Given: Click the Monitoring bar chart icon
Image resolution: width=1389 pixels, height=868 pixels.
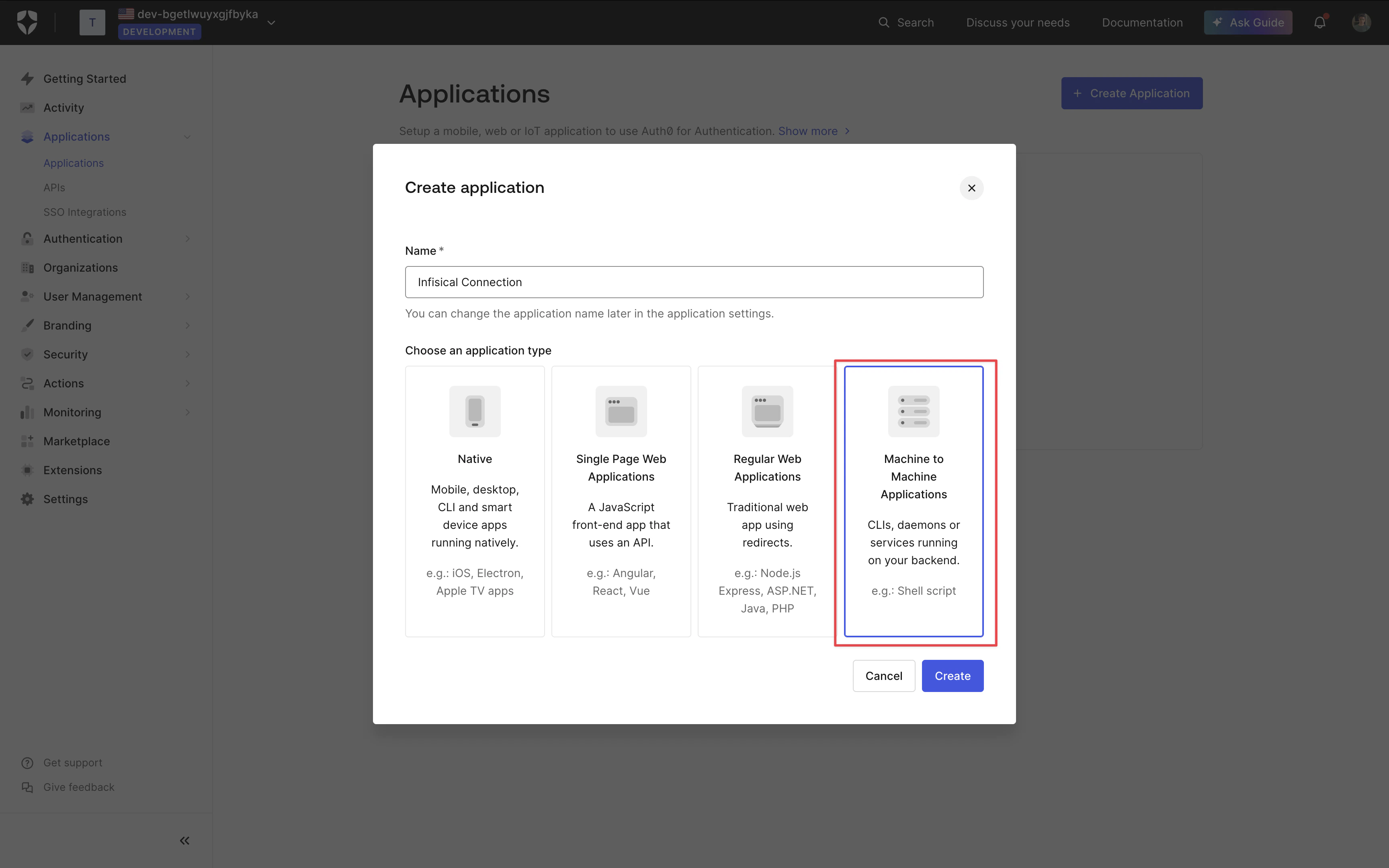Looking at the screenshot, I should click(x=27, y=412).
